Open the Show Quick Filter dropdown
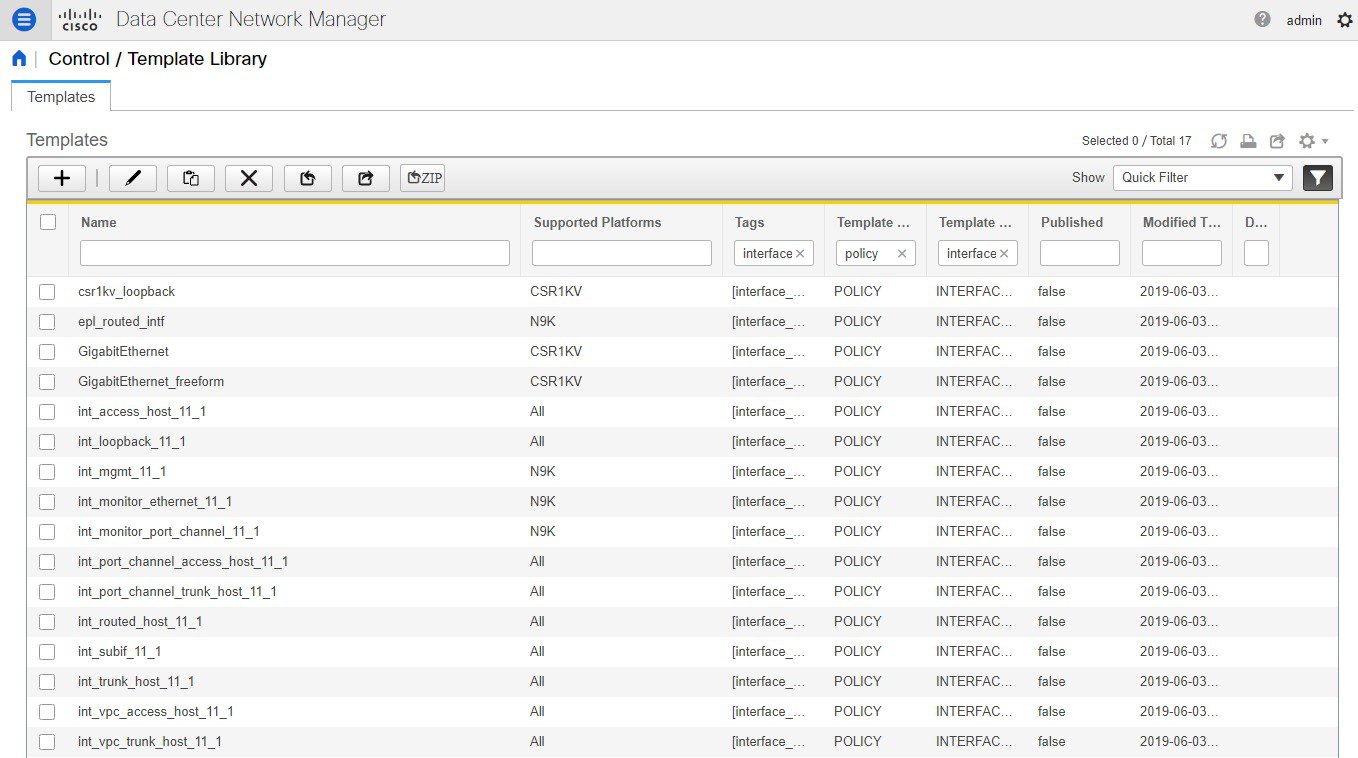Viewport: 1358px width, 758px height. click(x=1202, y=177)
